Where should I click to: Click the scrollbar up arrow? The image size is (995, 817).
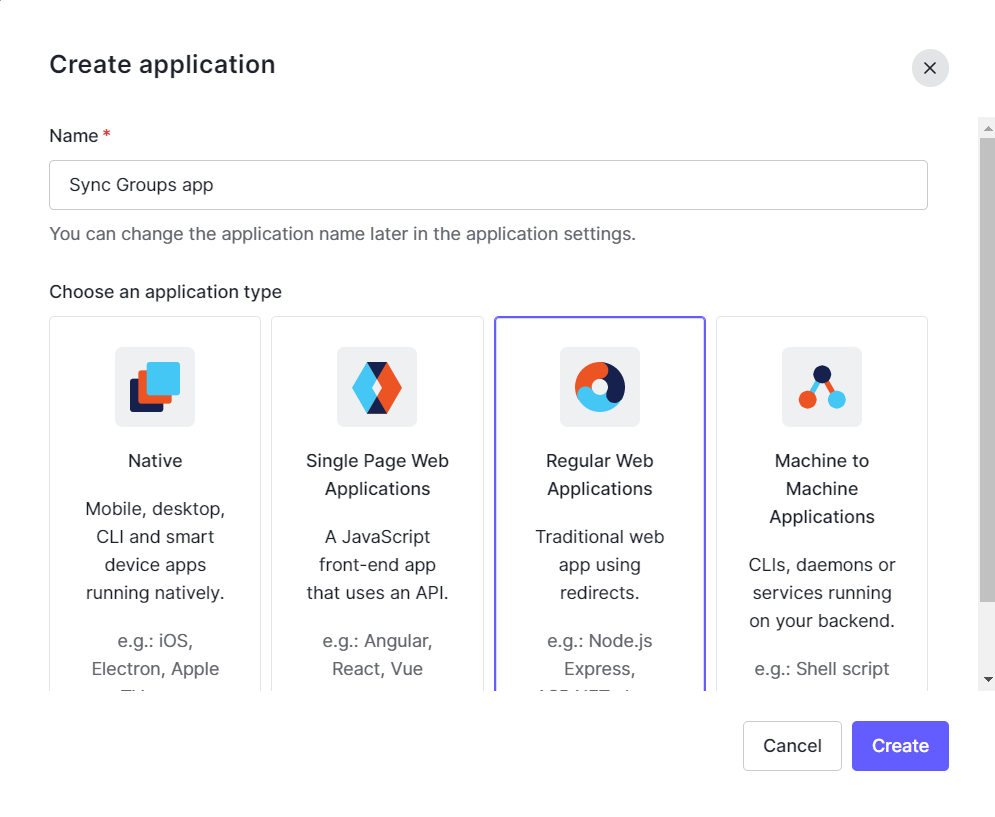click(x=987, y=128)
